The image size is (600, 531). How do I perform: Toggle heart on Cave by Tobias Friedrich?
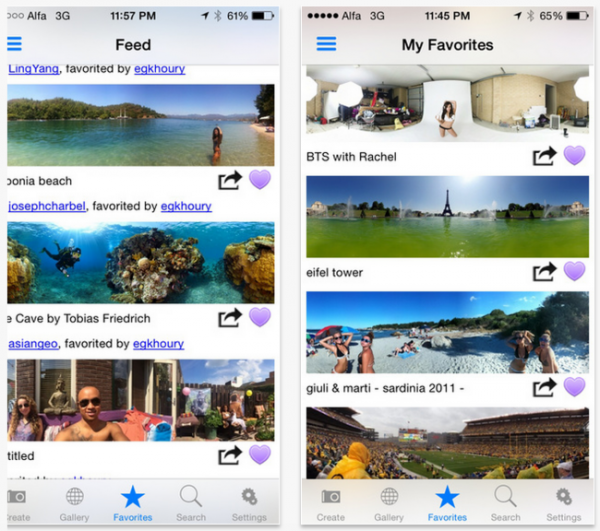coord(260,318)
